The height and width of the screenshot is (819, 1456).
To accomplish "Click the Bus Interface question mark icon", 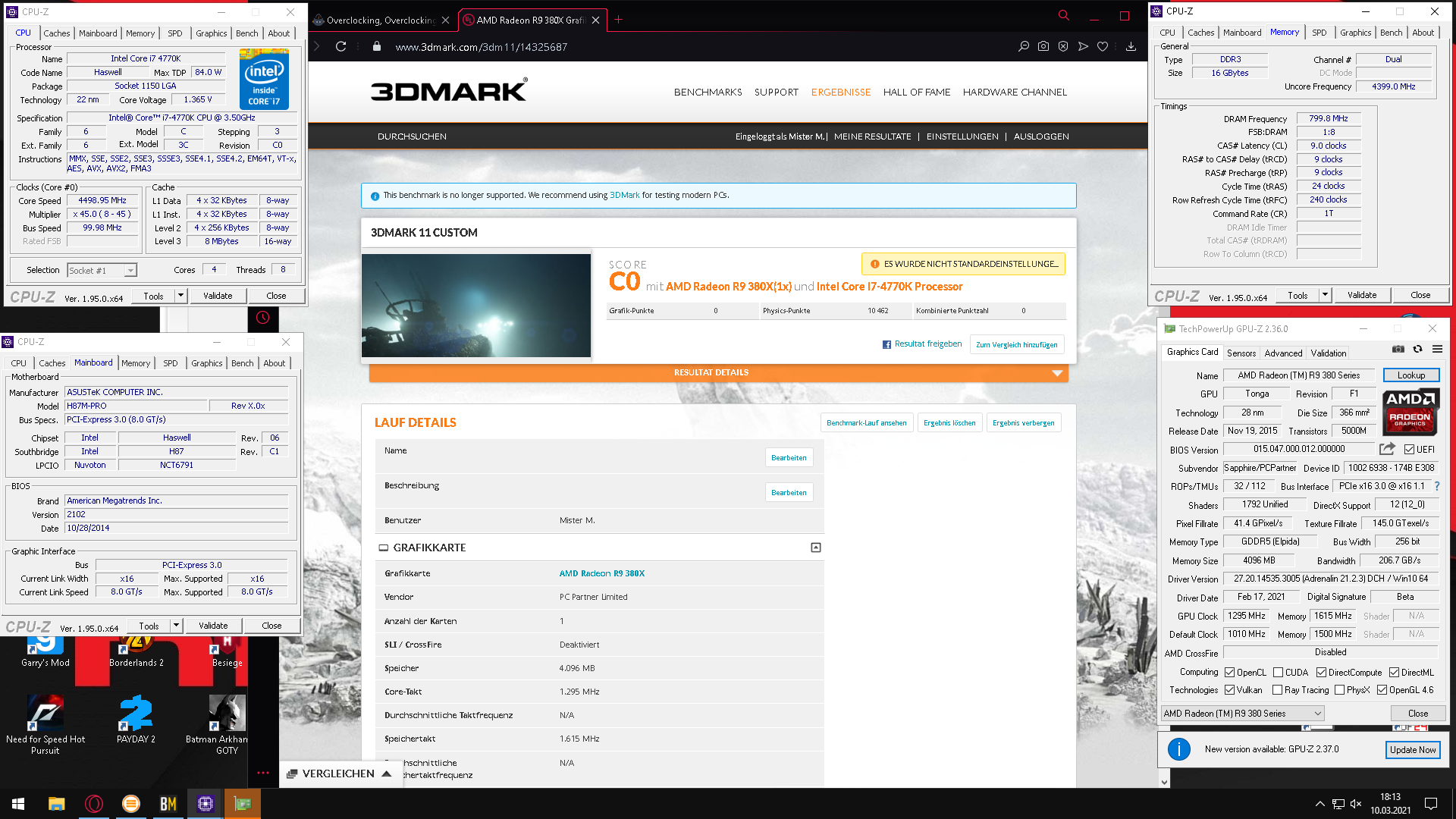I will tap(1436, 486).
